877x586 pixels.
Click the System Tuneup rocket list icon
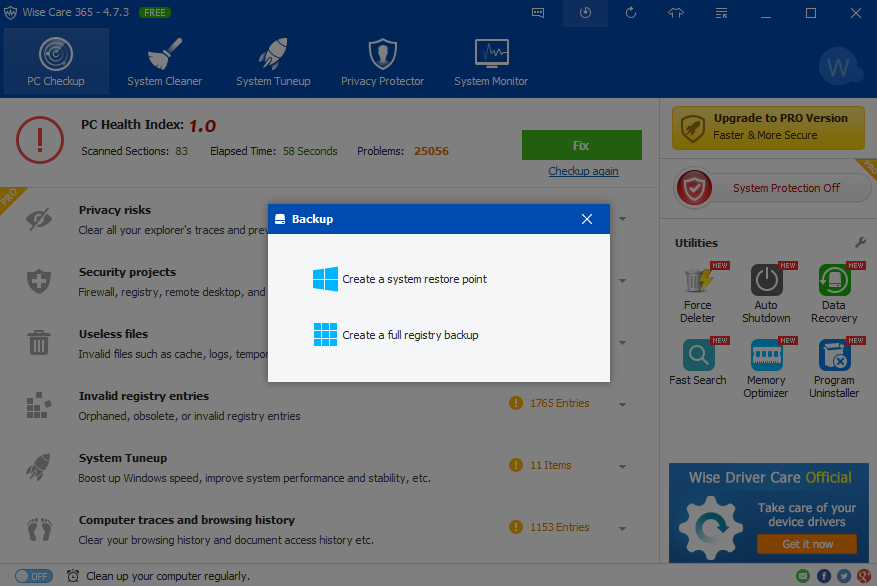38,467
